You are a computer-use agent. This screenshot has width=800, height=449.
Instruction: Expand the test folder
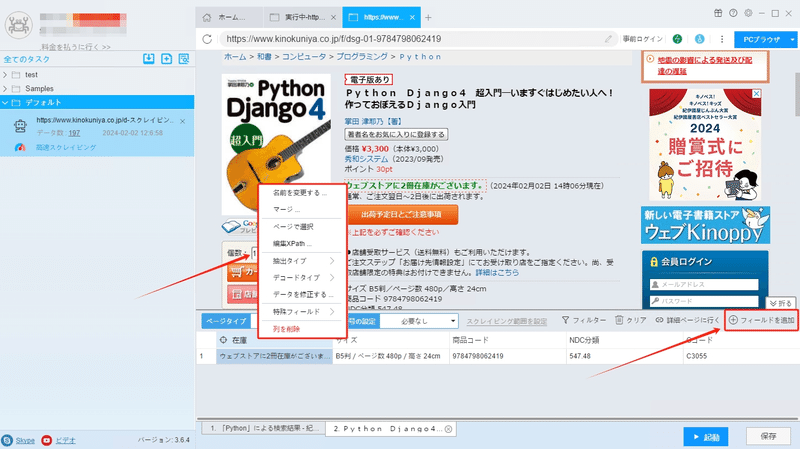[x=5, y=74]
